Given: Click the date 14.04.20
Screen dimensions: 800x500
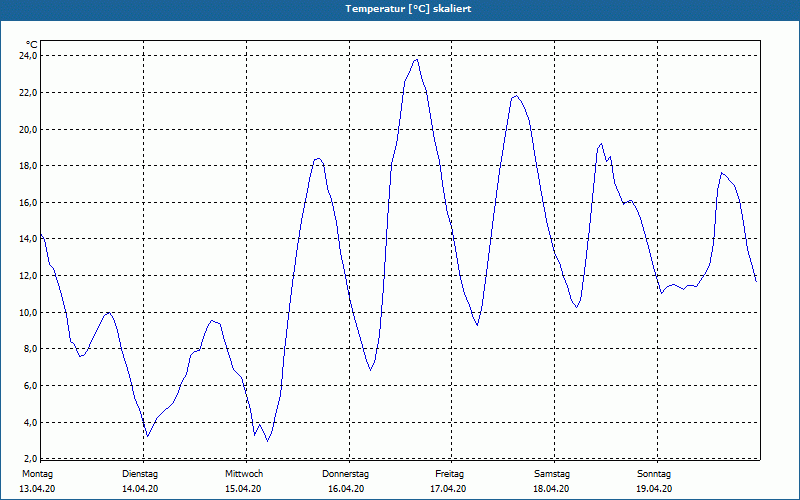Looking at the screenshot, I should click(140, 489).
